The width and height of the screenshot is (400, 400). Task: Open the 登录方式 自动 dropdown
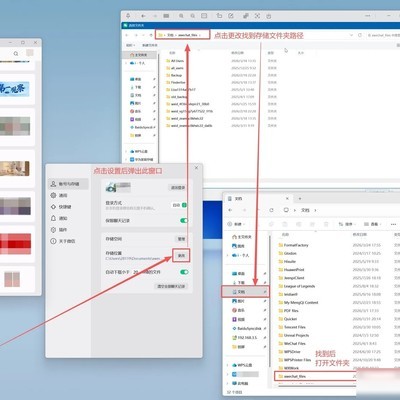(179, 205)
